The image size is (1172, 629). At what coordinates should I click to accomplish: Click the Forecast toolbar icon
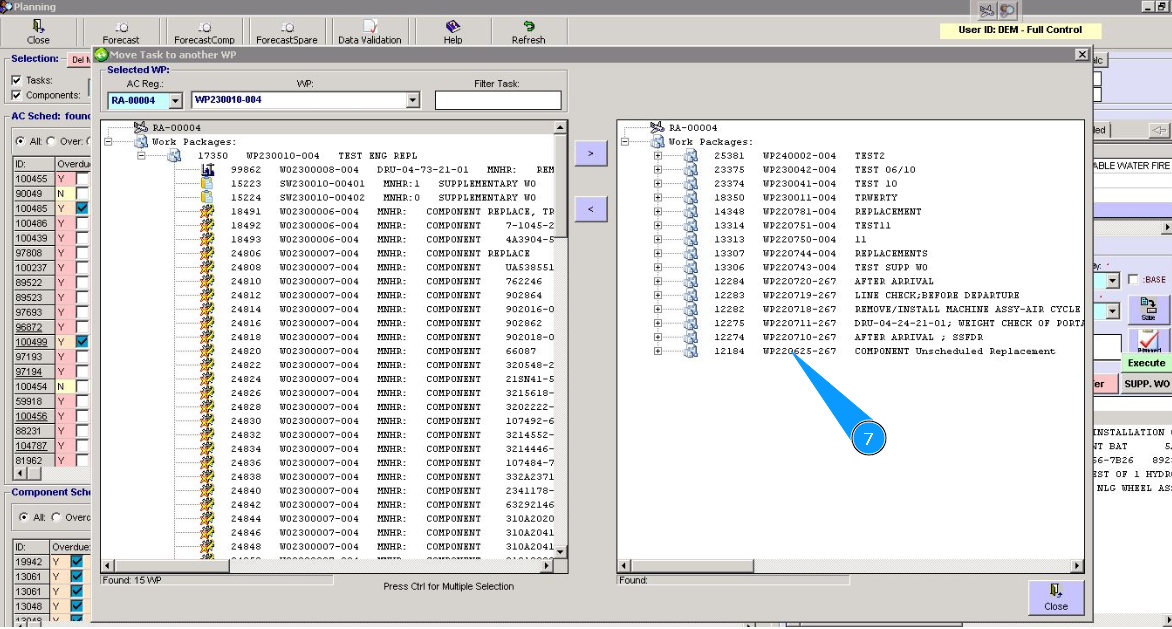121,28
